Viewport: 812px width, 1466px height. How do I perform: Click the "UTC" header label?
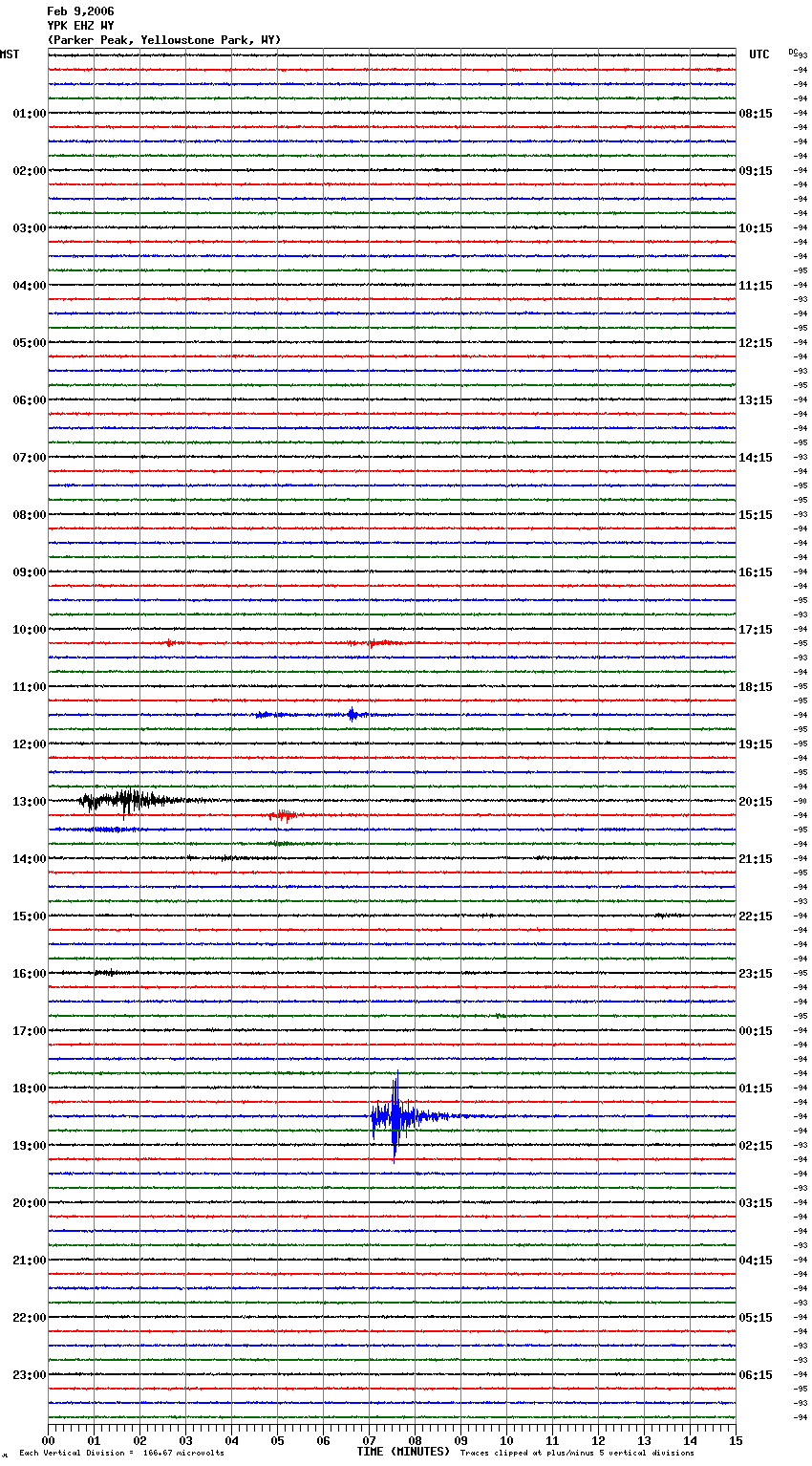pyautogui.click(x=759, y=54)
